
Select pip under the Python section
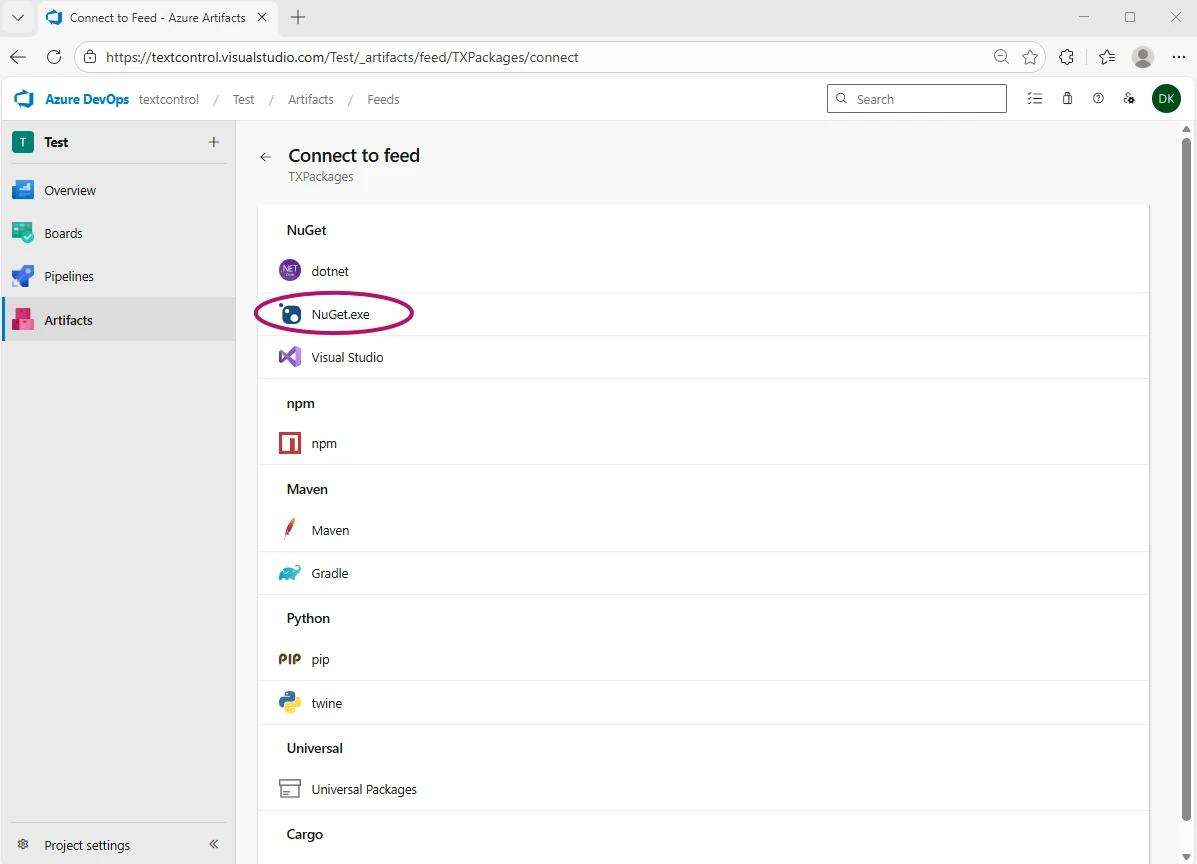coord(322,659)
